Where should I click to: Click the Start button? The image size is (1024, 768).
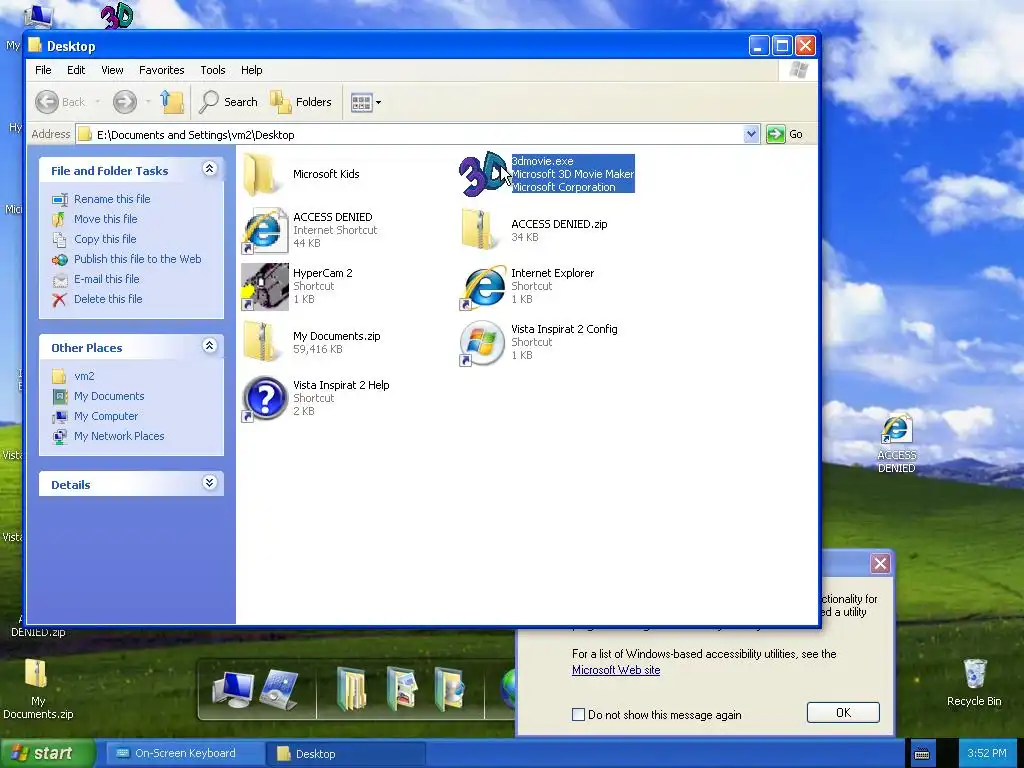[47, 754]
